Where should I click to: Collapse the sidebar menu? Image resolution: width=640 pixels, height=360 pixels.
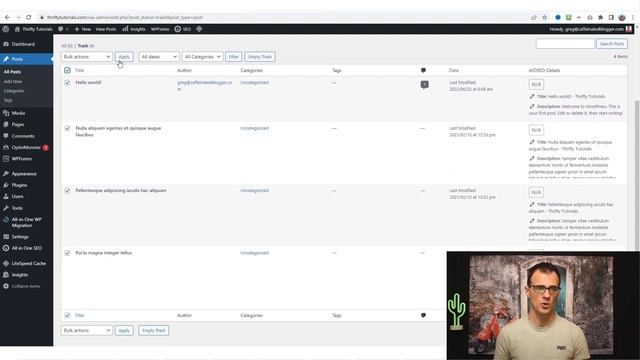coord(27,287)
